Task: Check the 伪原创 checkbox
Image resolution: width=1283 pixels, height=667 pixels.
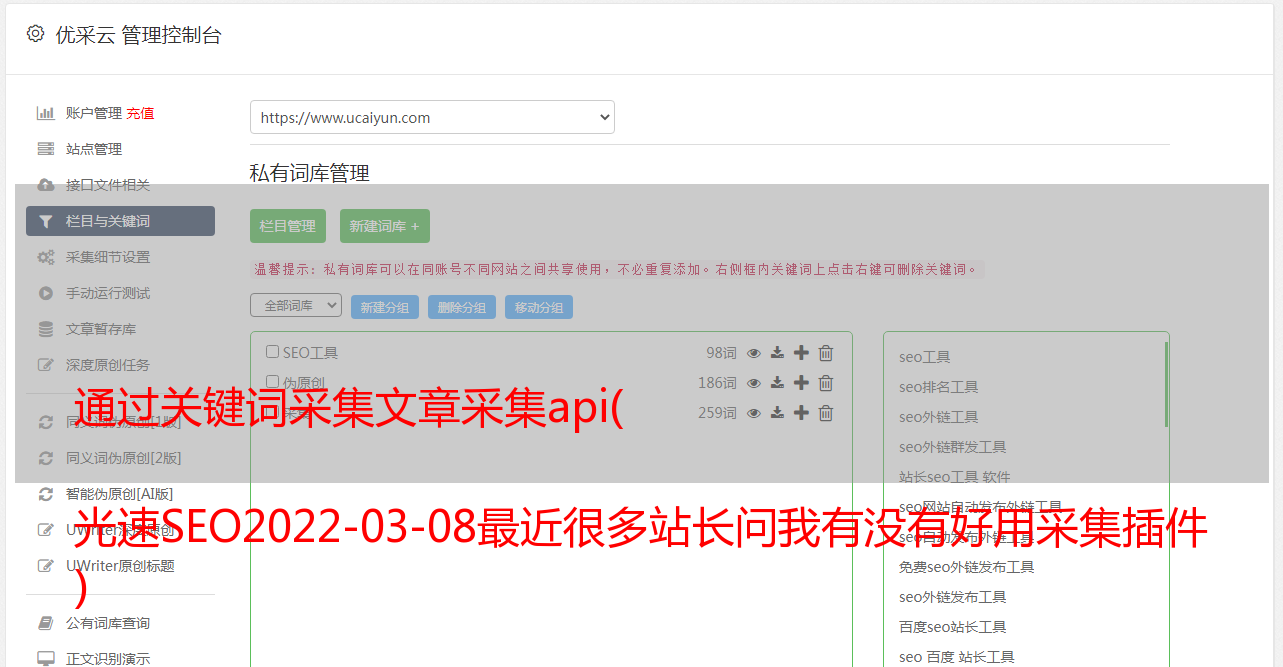Action: pyautogui.click(x=272, y=382)
